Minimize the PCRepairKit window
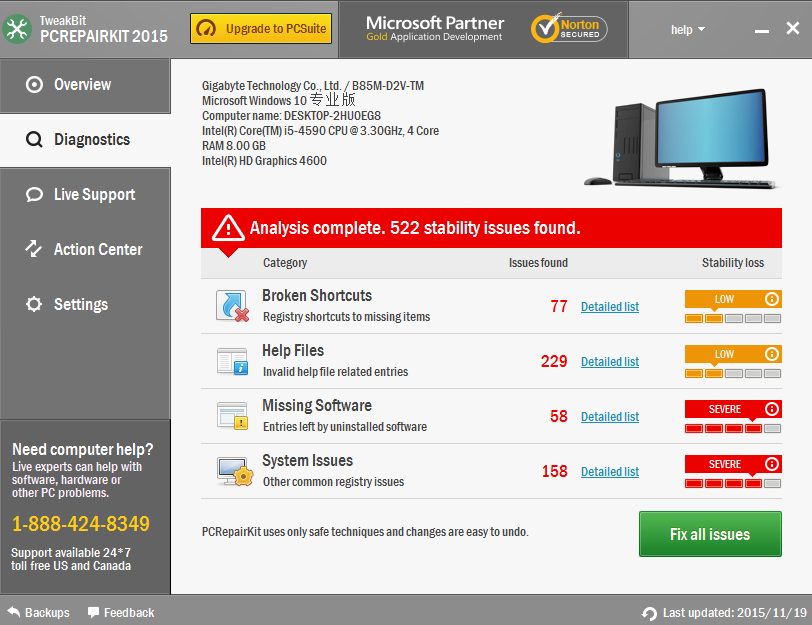The width and height of the screenshot is (812, 625). (761, 31)
